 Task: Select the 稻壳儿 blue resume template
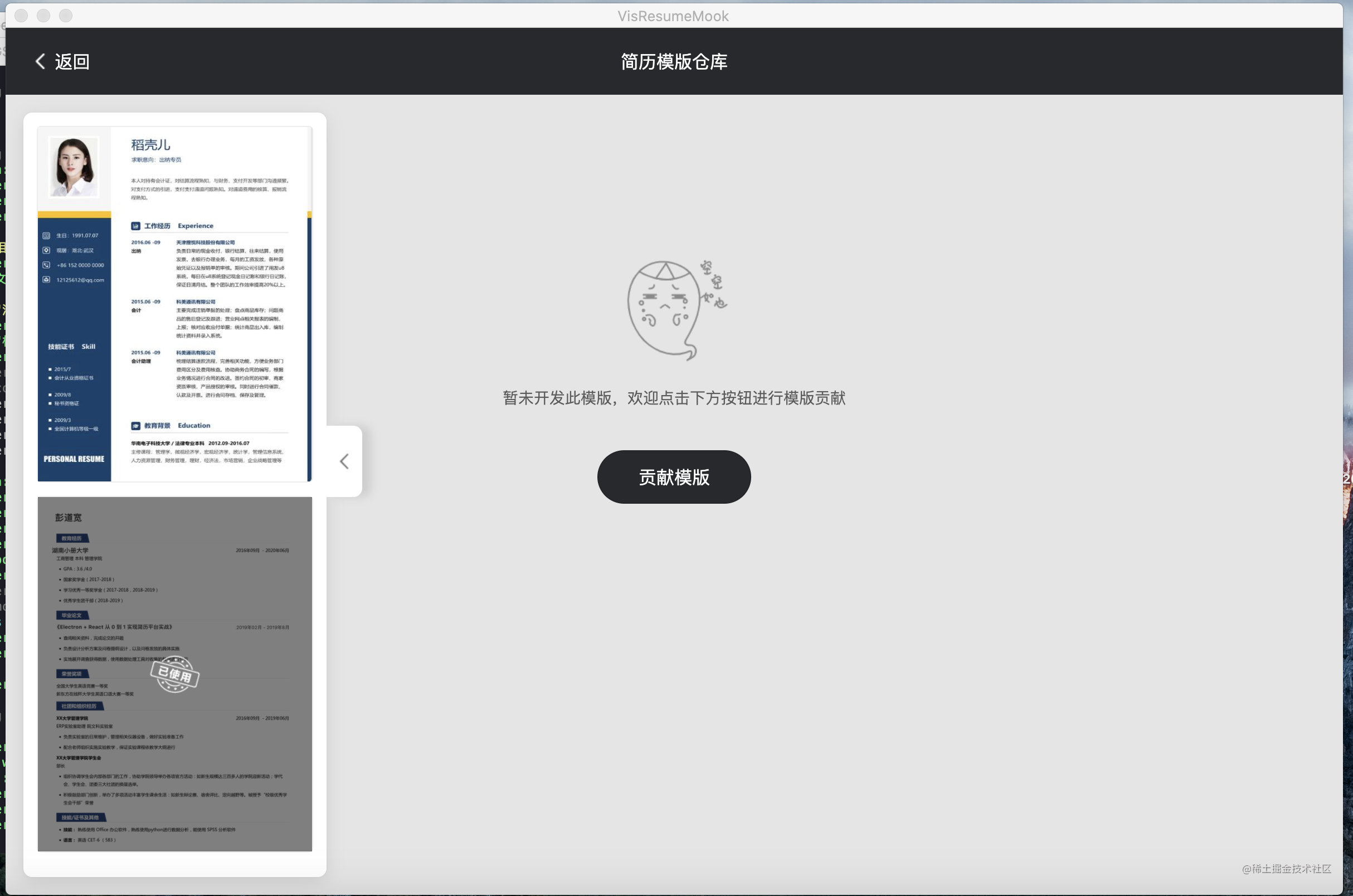(x=174, y=304)
